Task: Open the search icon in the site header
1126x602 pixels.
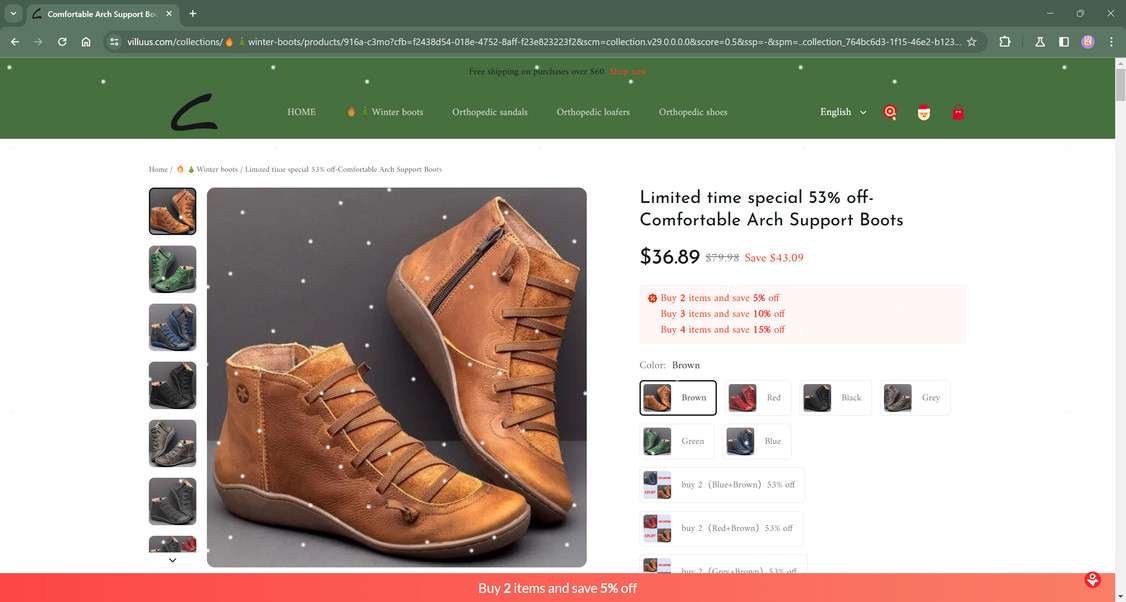Action: [889, 112]
